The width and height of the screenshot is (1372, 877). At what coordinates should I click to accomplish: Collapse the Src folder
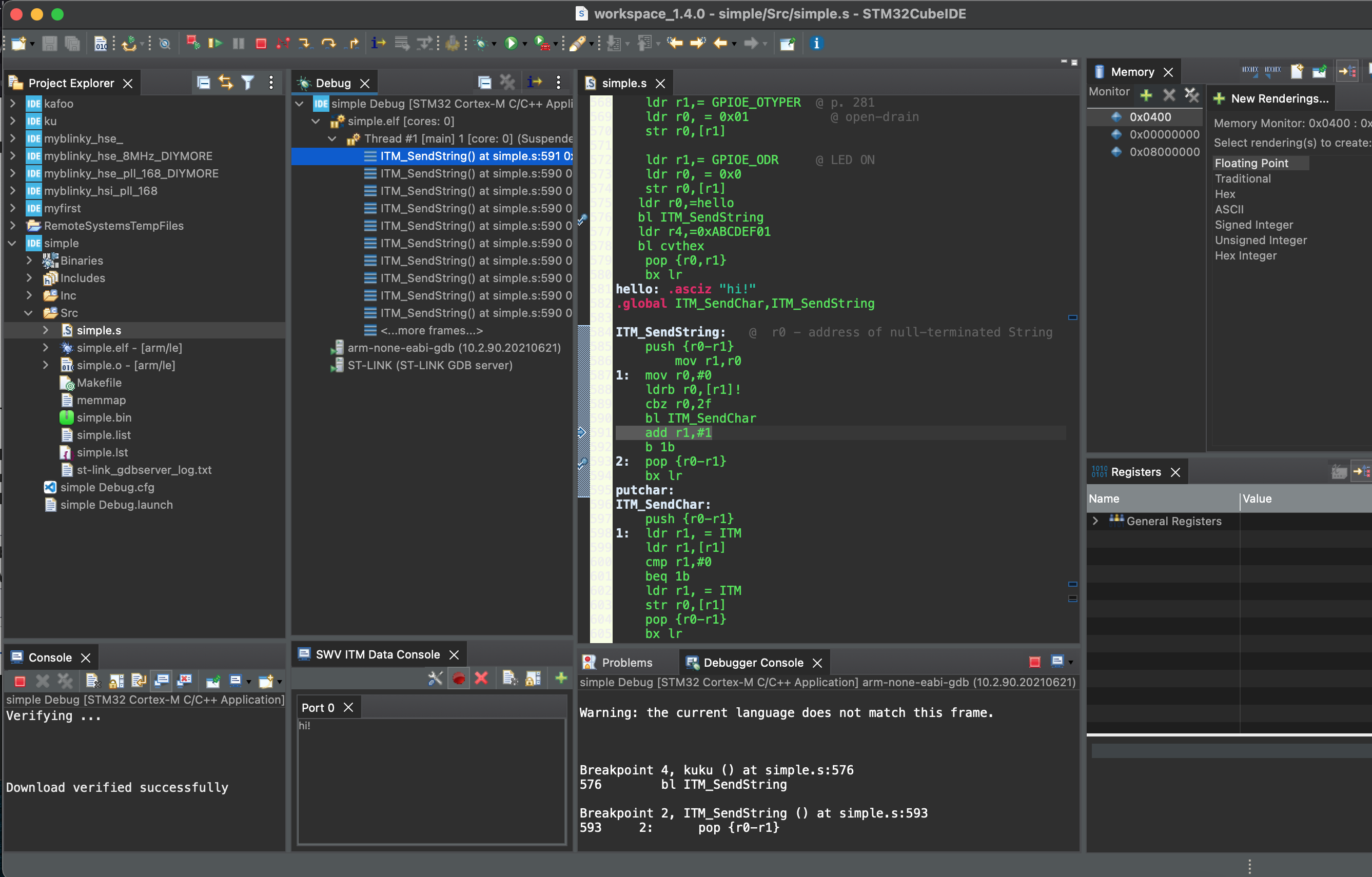click(29, 313)
